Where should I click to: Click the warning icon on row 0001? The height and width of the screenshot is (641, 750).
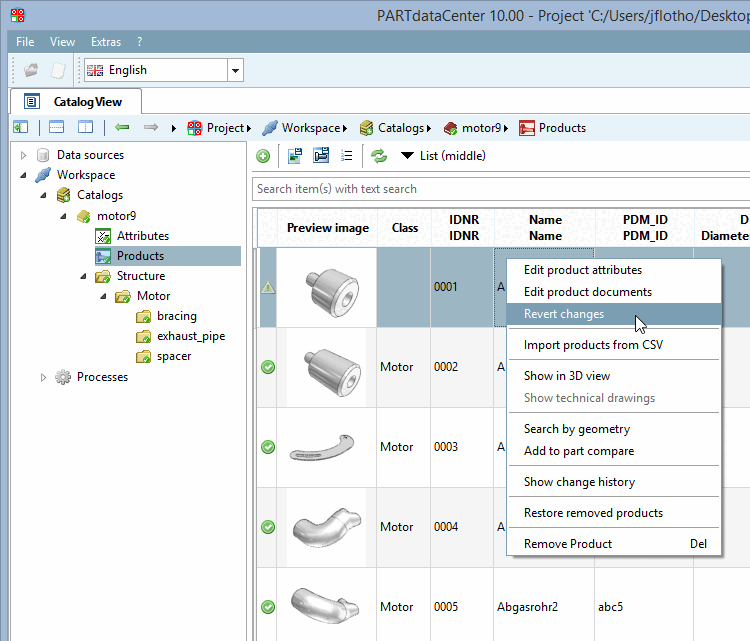[268, 287]
